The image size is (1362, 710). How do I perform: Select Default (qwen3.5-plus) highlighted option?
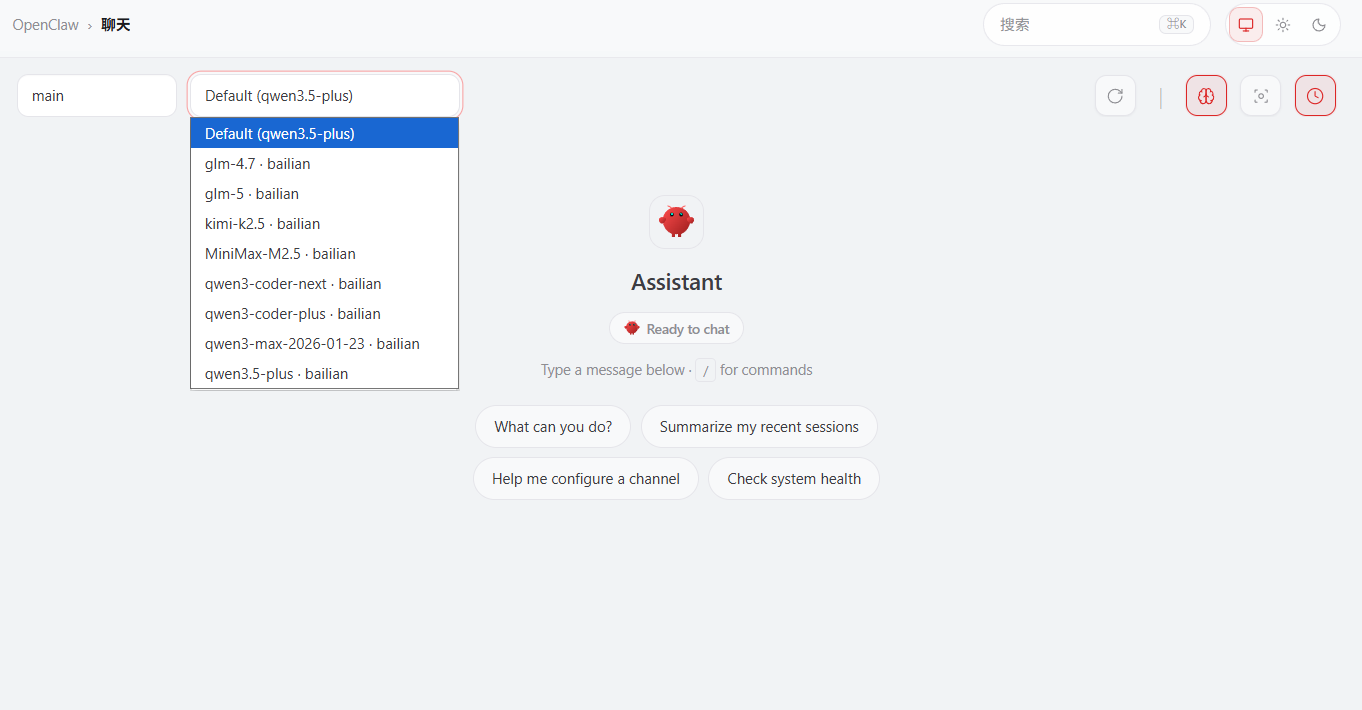[325, 133]
